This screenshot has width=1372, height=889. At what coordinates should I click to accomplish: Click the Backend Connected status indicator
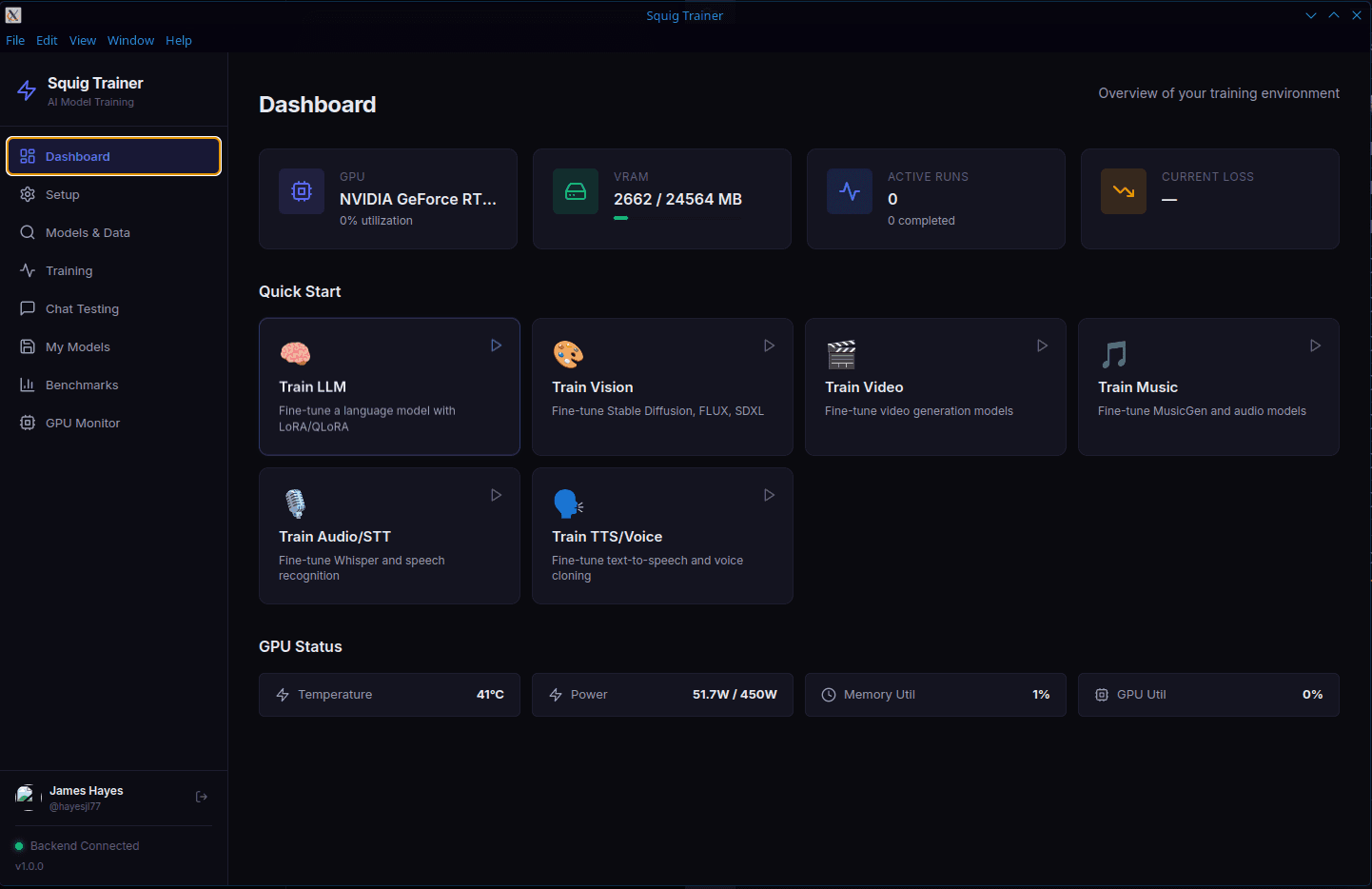(21, 845)
